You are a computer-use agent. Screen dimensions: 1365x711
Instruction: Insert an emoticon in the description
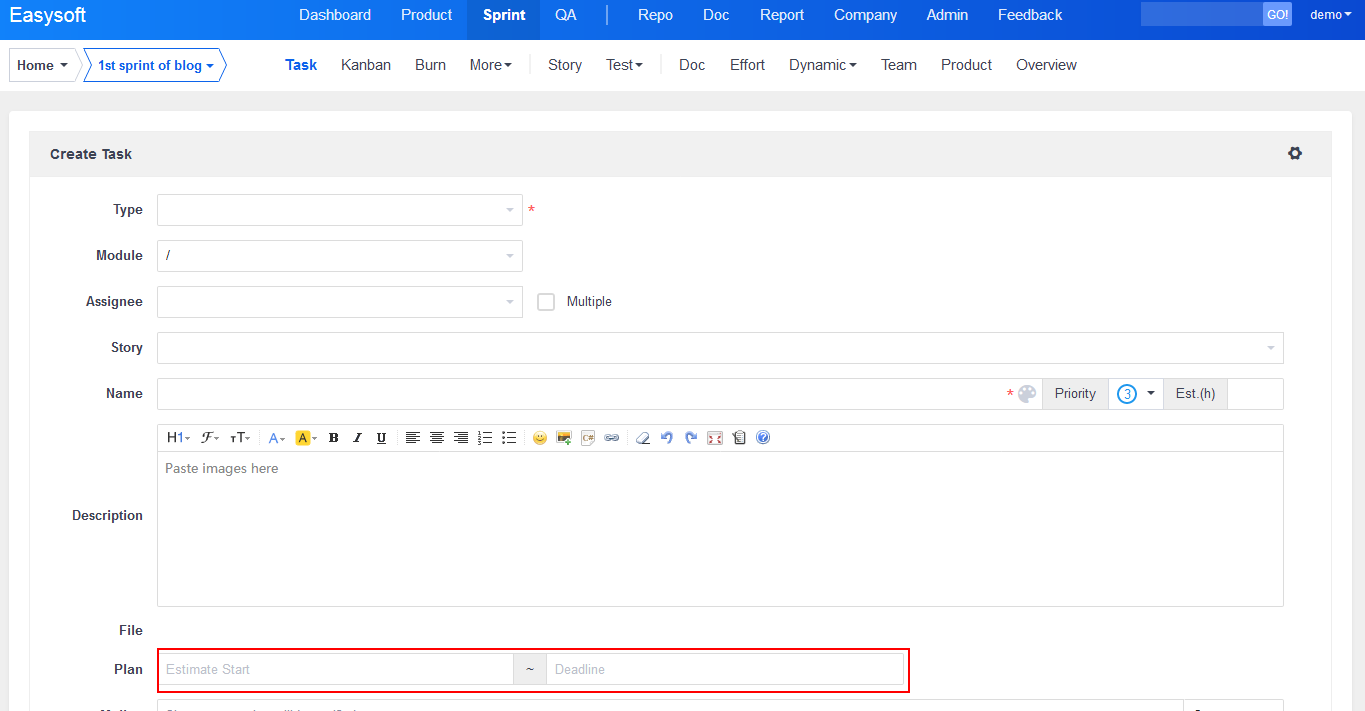point(540,438)
